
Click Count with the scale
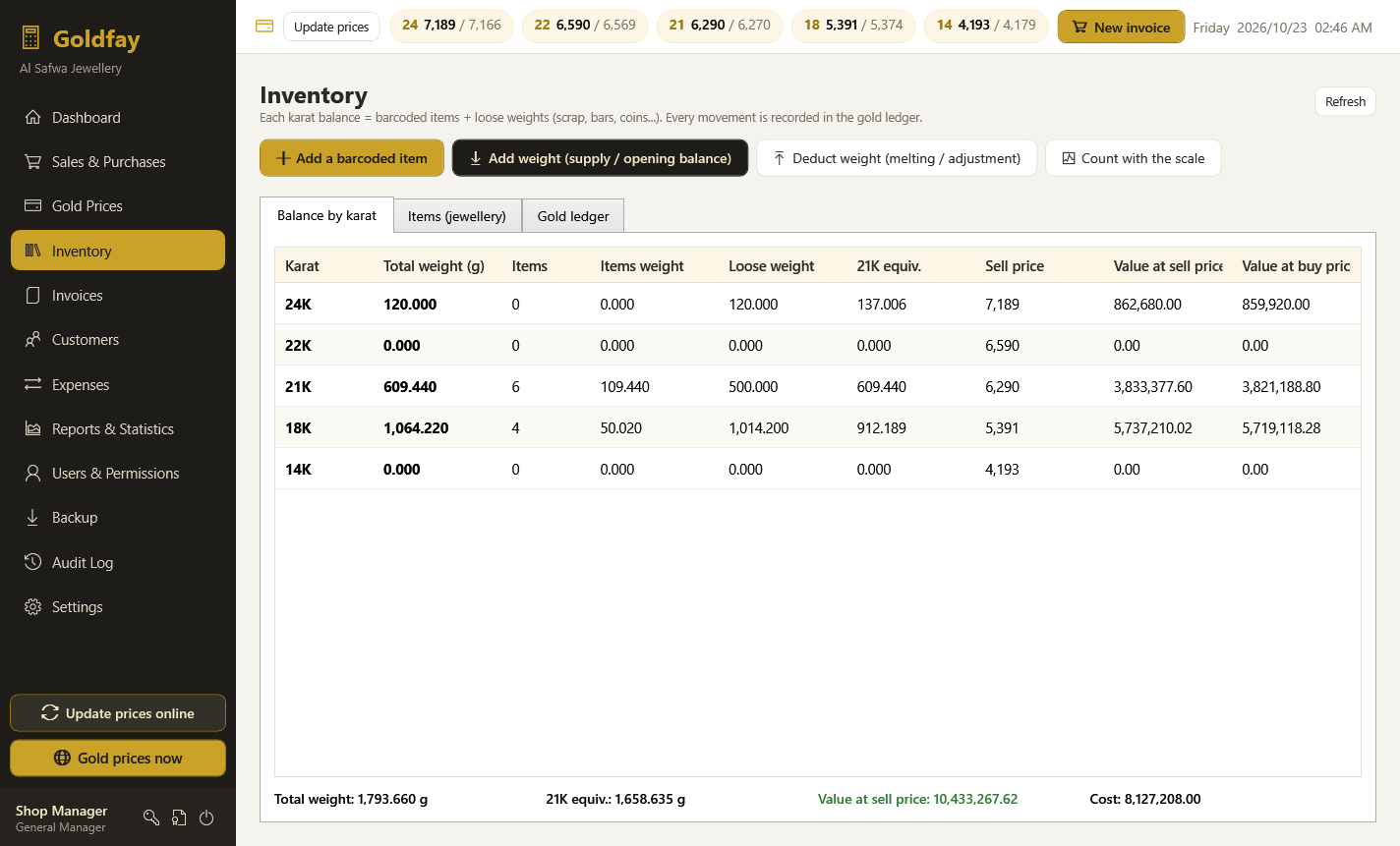[1134, 158]
